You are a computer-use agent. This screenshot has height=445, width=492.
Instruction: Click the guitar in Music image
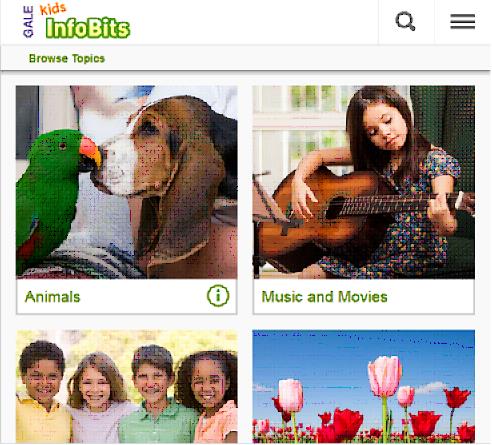pyautogui.click(x=333, y=213)
